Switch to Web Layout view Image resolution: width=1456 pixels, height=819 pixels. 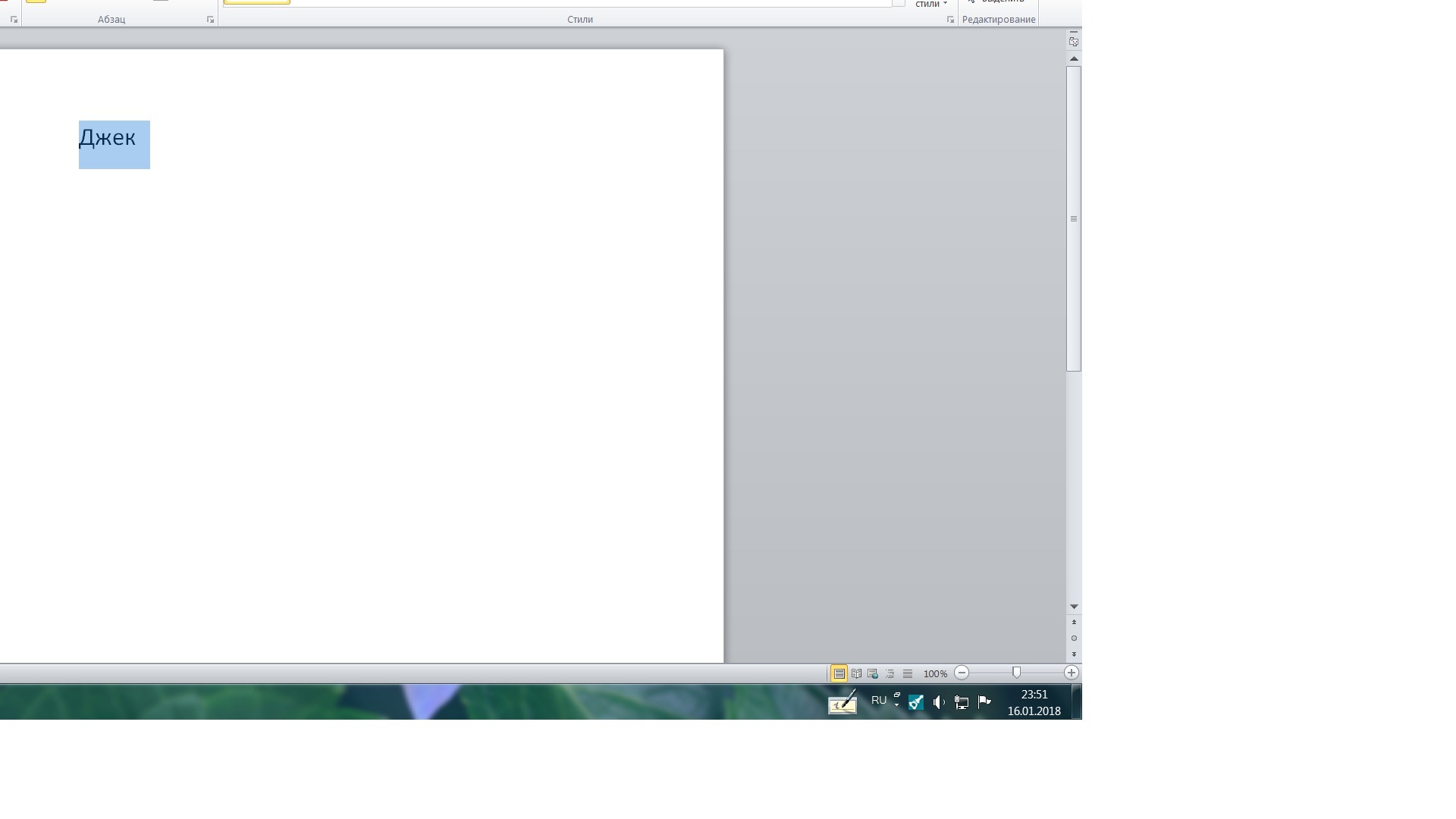pyautogui.click(x=873, y=673)
